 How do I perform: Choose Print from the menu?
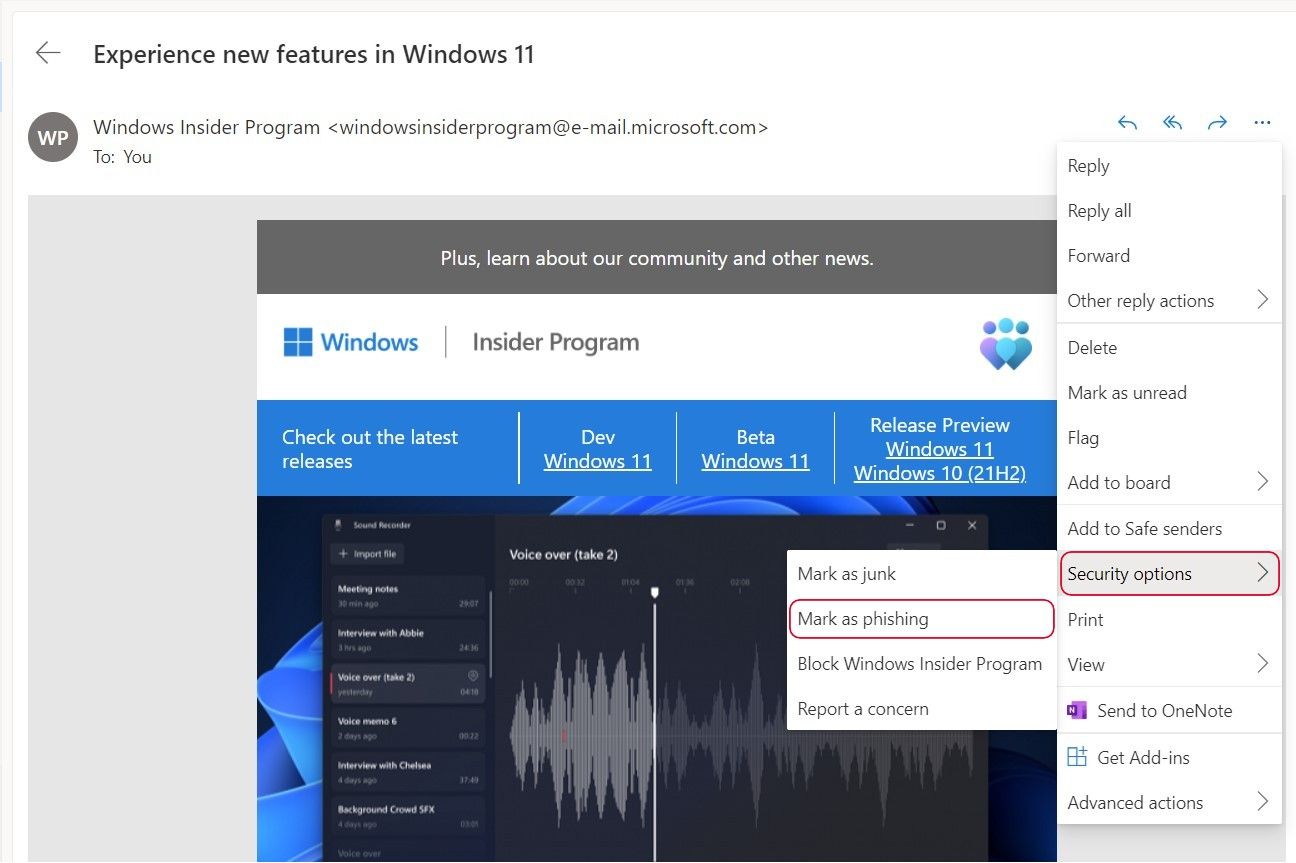1169,620
